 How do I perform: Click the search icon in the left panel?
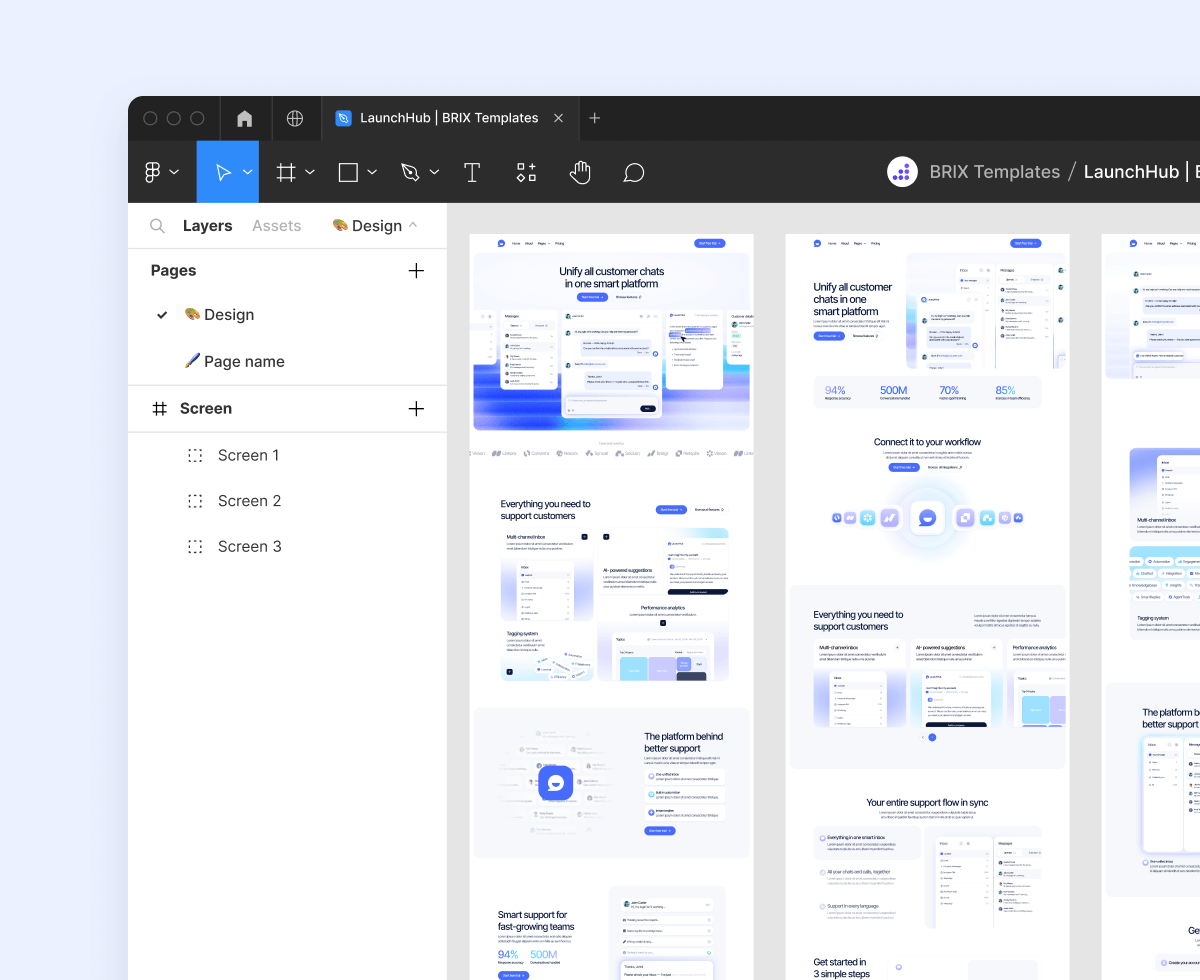[x=157, y=225]
